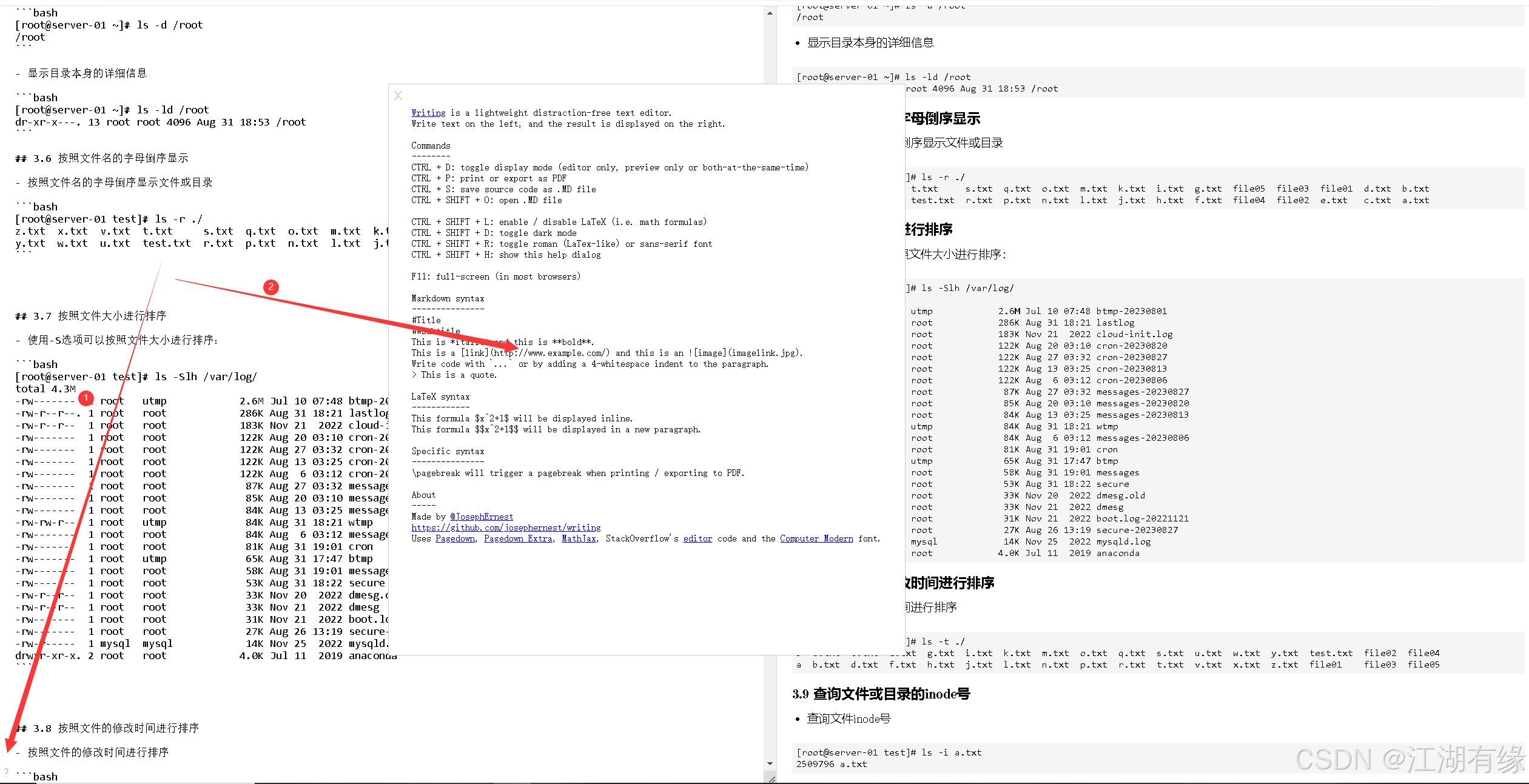Click the 'Specific syntax' heading

point(448,451)
